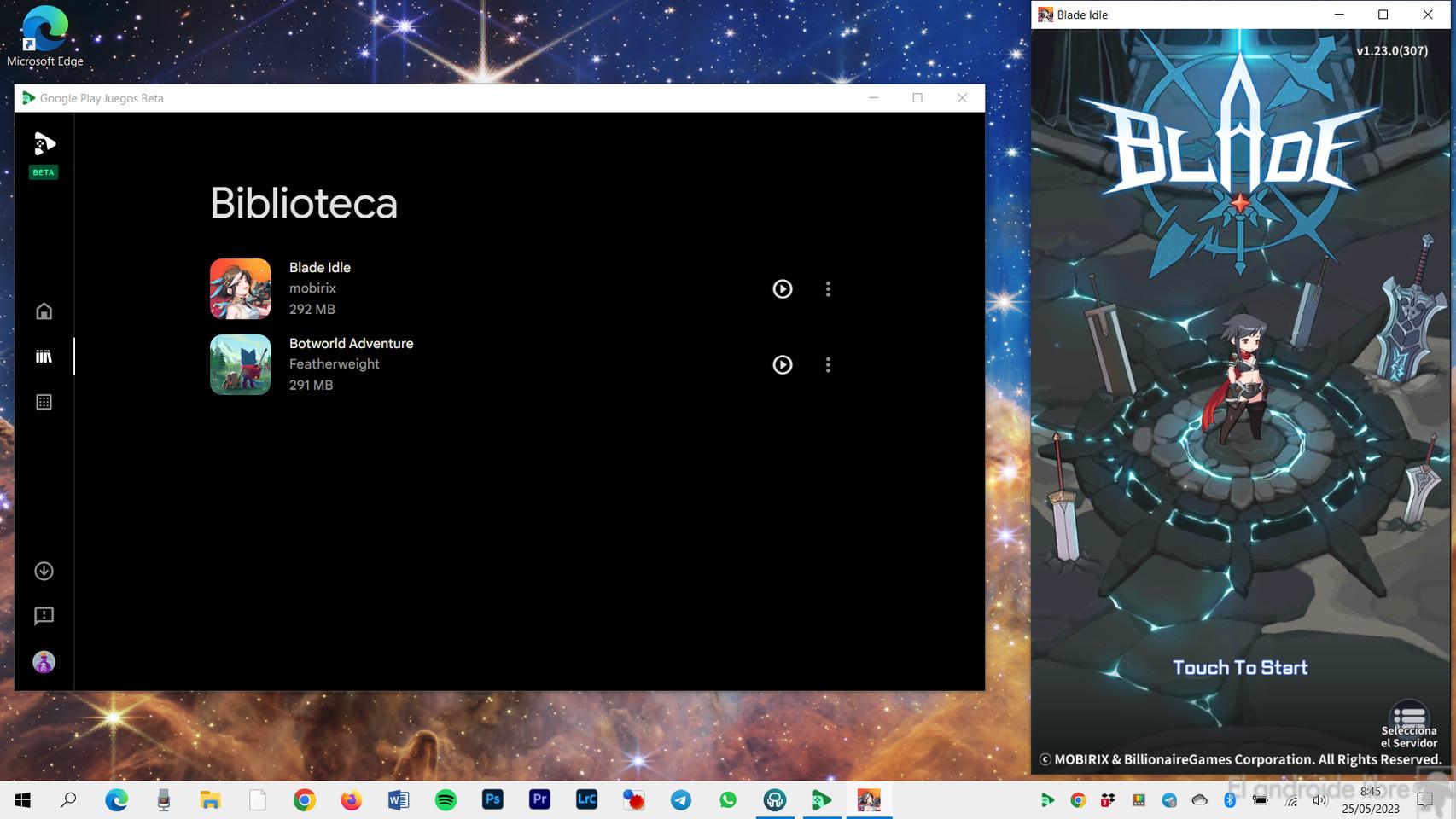
Task: Maximize the Google Play Juegos Beta window
Action: click(917, 98)
